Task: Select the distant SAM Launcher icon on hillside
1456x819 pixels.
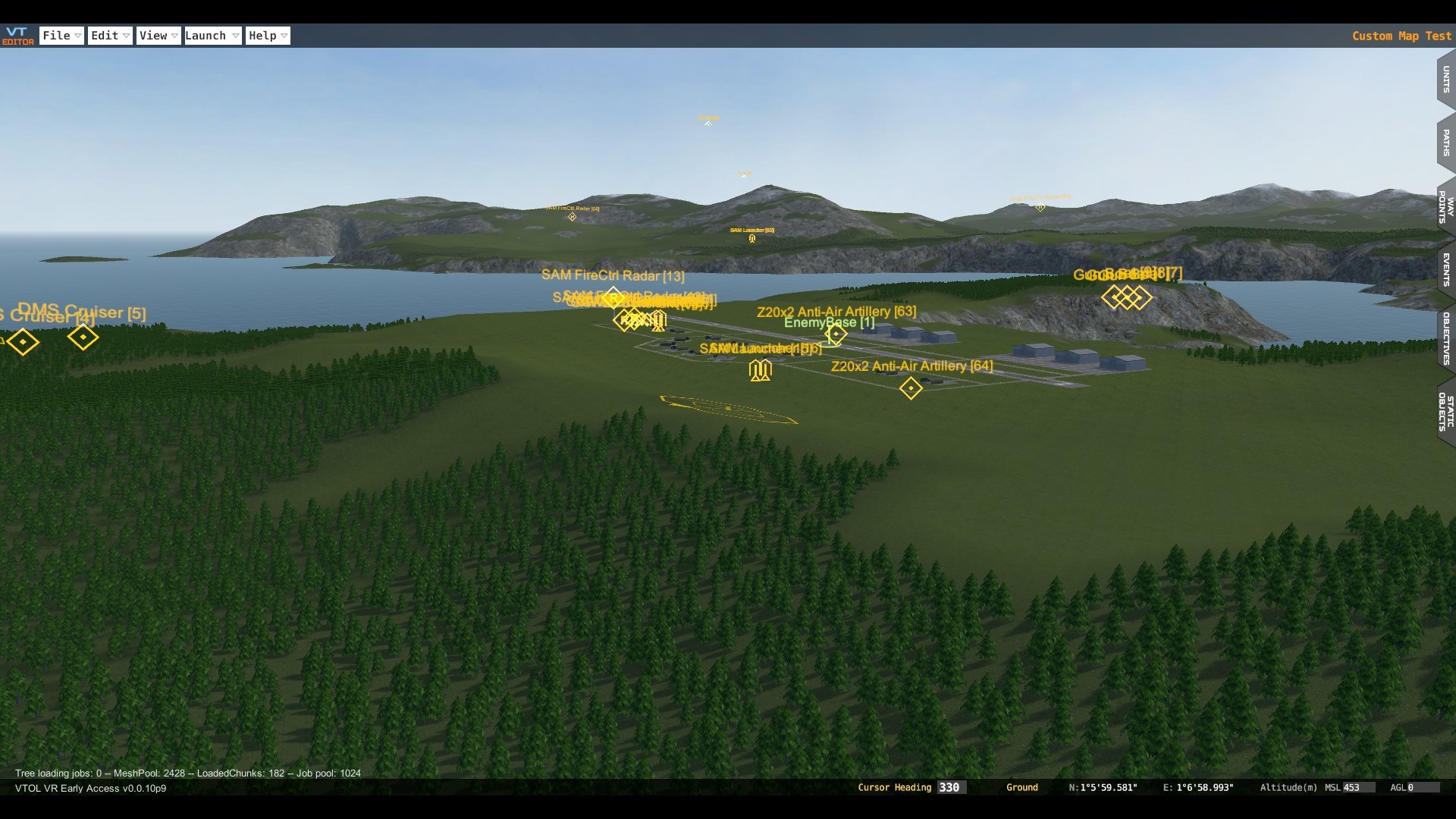Action: coord(752,238)
